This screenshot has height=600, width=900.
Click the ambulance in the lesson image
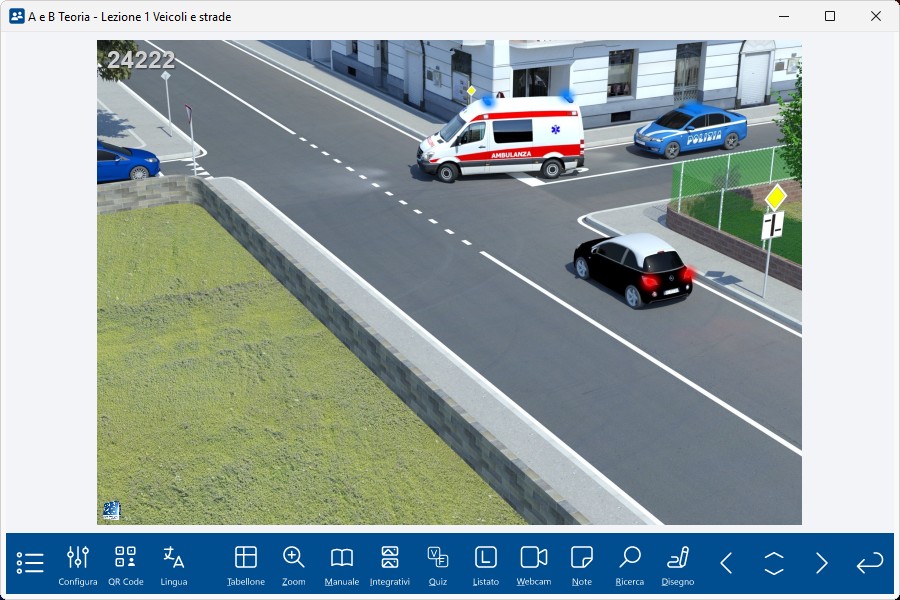pyautogui.click(x=500, y=138)
